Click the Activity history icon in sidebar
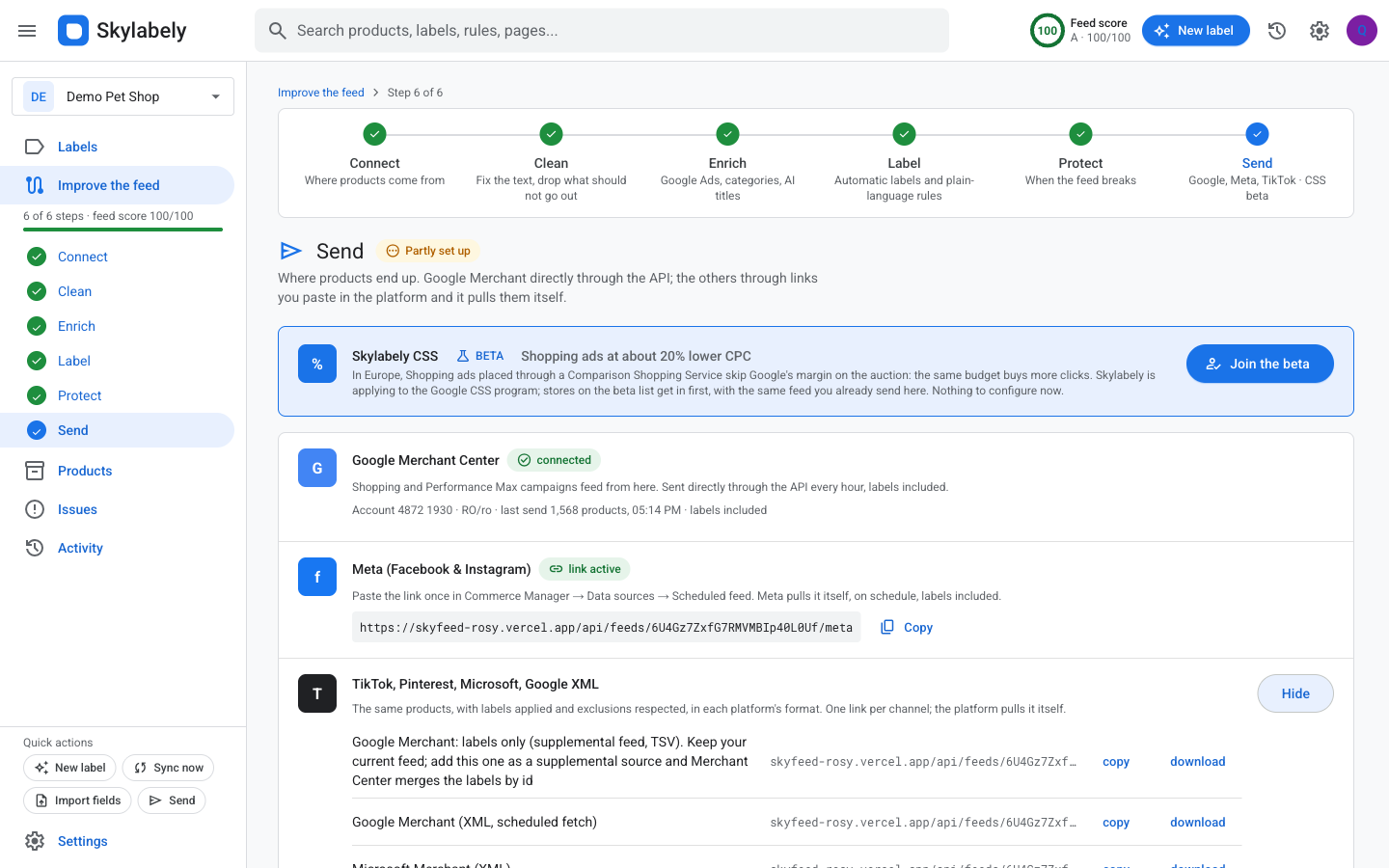 pyautogui.click(x=35, y=548)
